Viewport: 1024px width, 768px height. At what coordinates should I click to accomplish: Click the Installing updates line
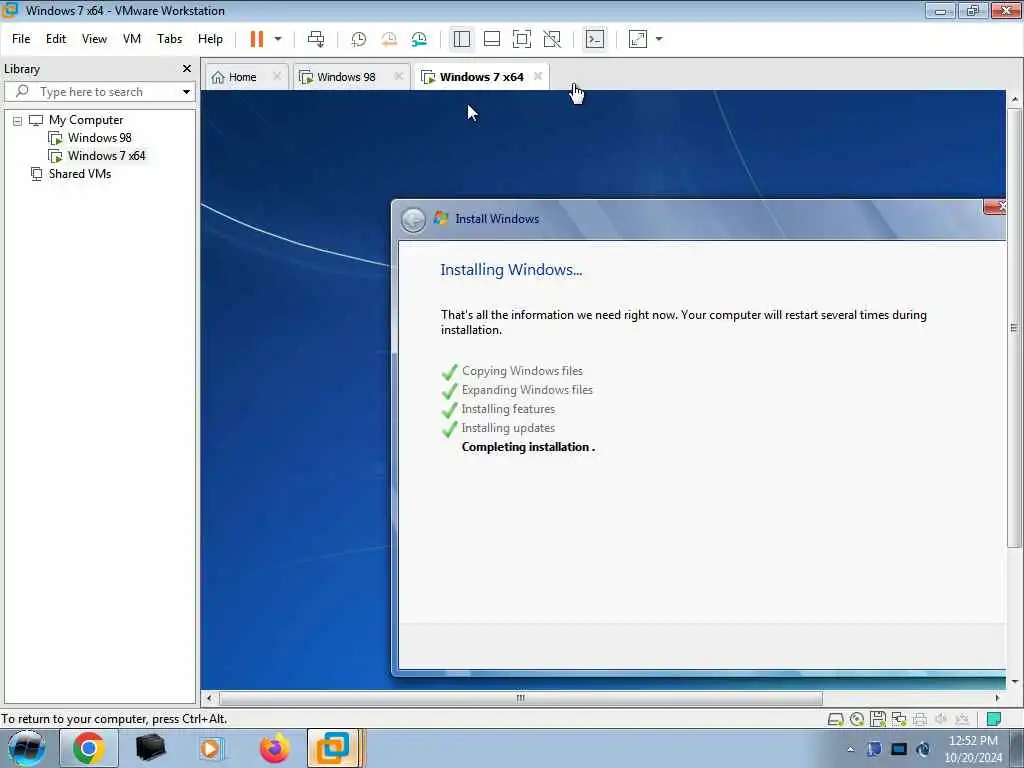[x=508, y=428]
